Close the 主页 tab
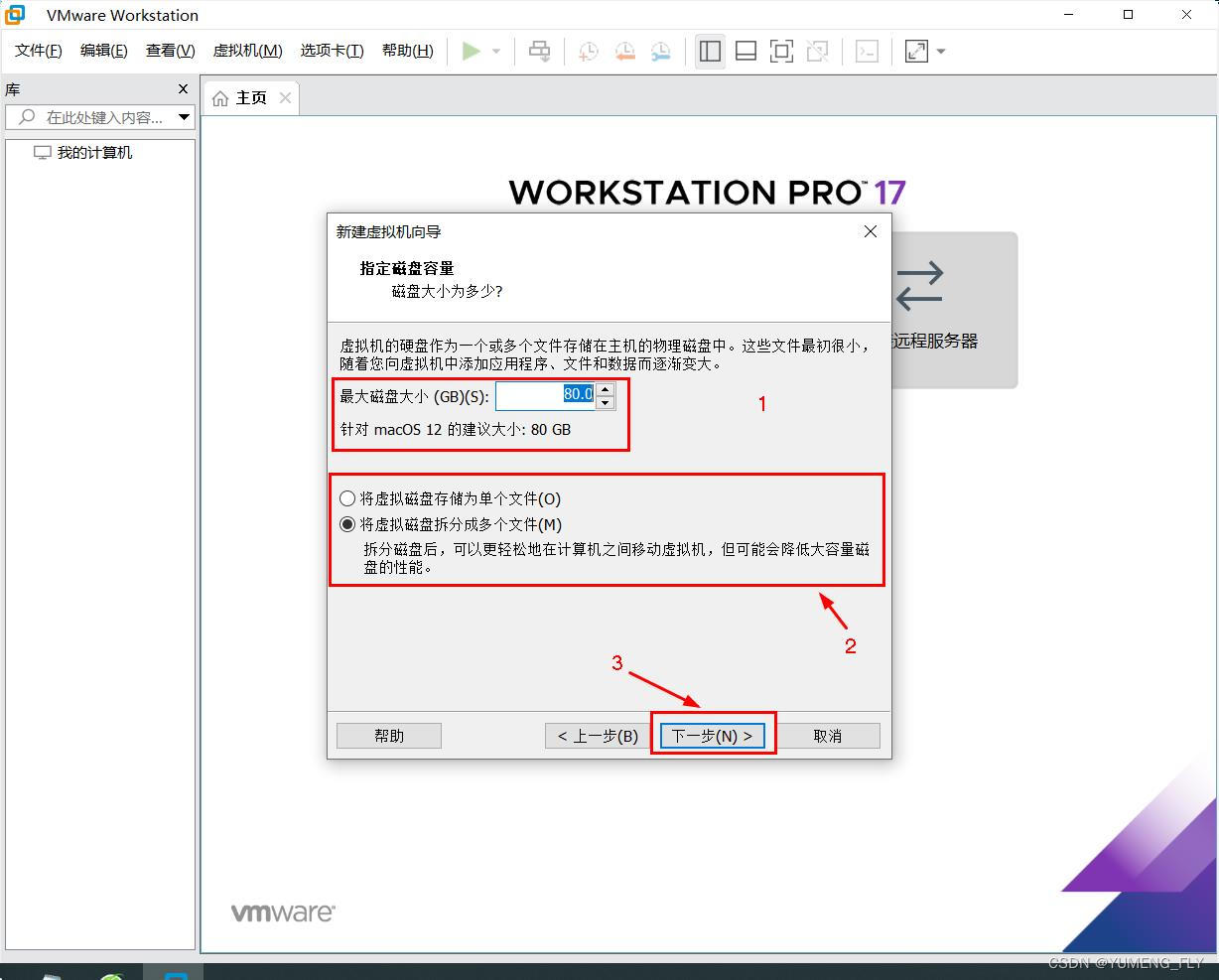The image size is (1219, 980). 286,97
